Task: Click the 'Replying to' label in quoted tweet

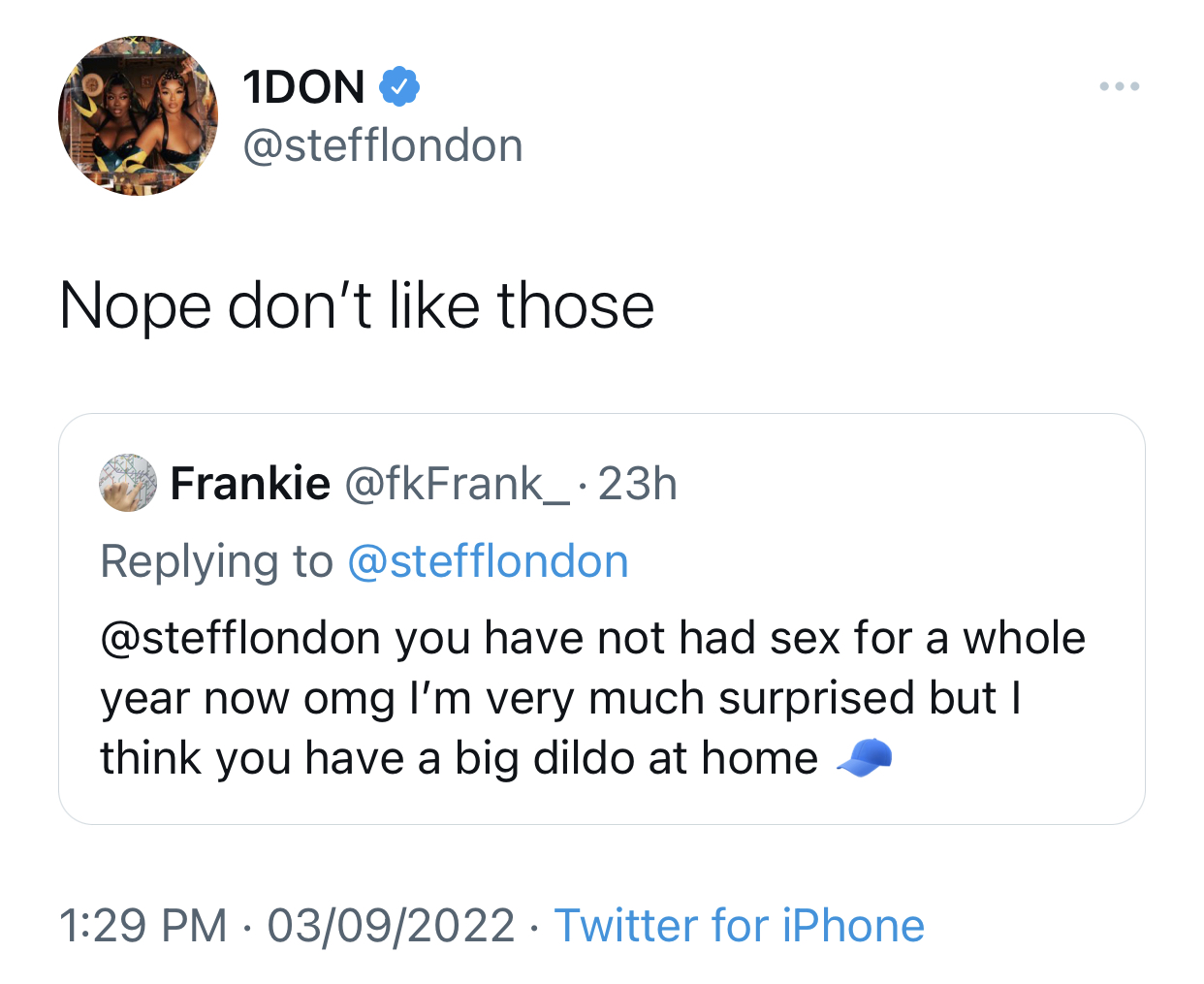Action: point(216,562)
